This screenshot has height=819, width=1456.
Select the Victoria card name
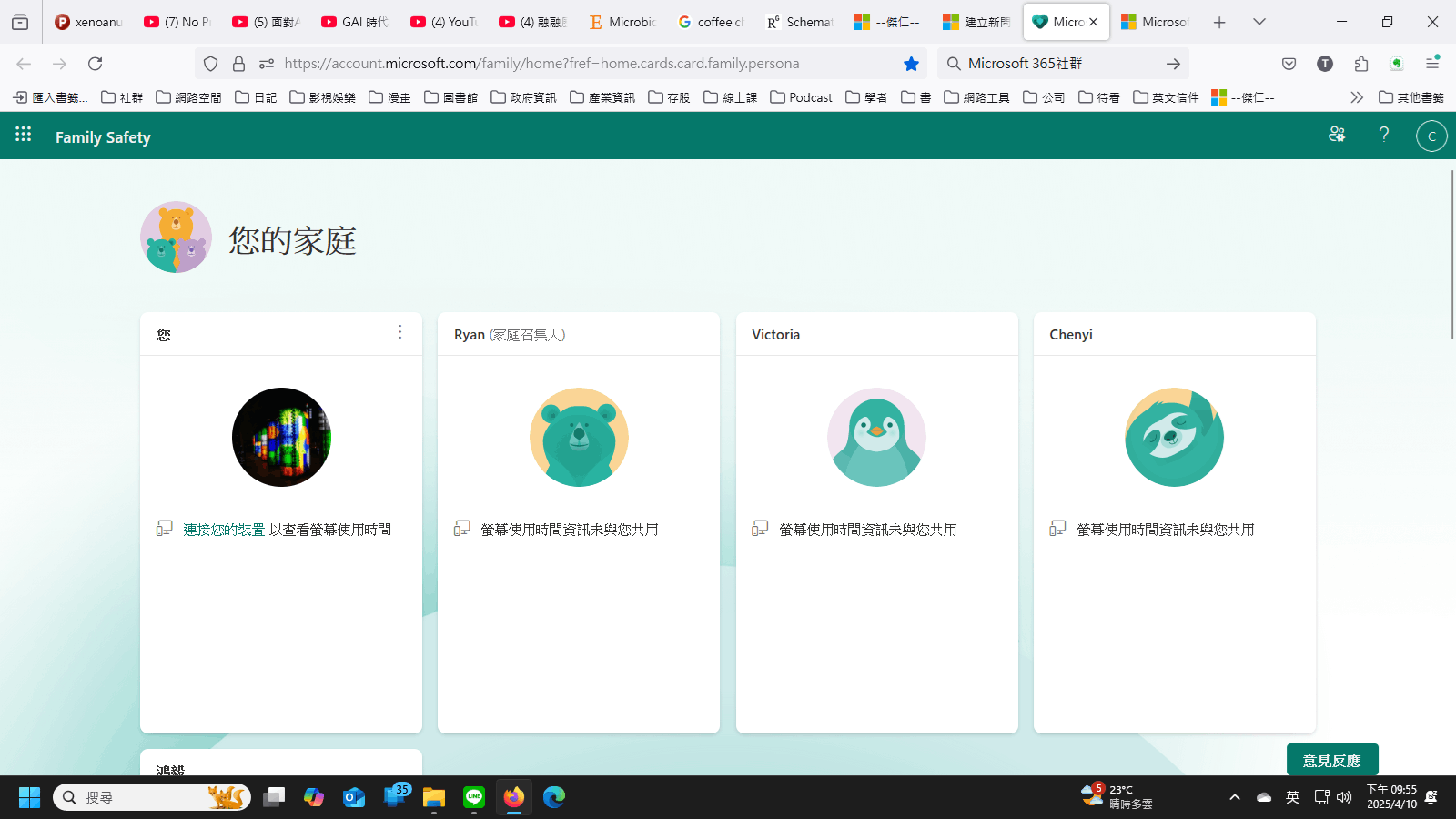(x=776, y=335)
